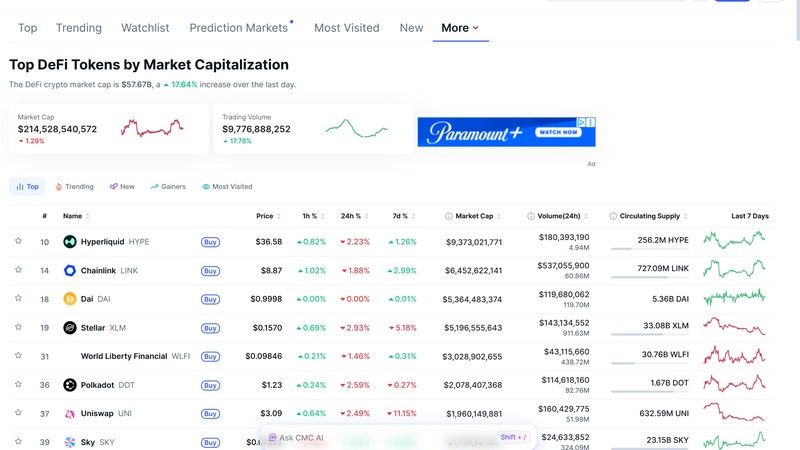Select the Sky coin logo

tap(70, 442)
